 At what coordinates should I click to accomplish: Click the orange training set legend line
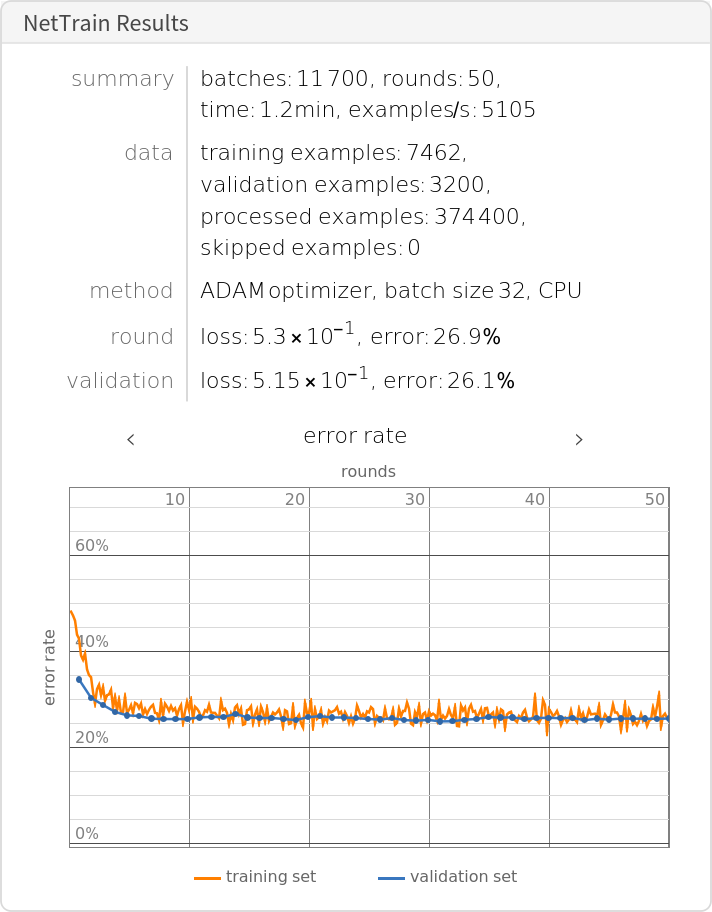207,878
